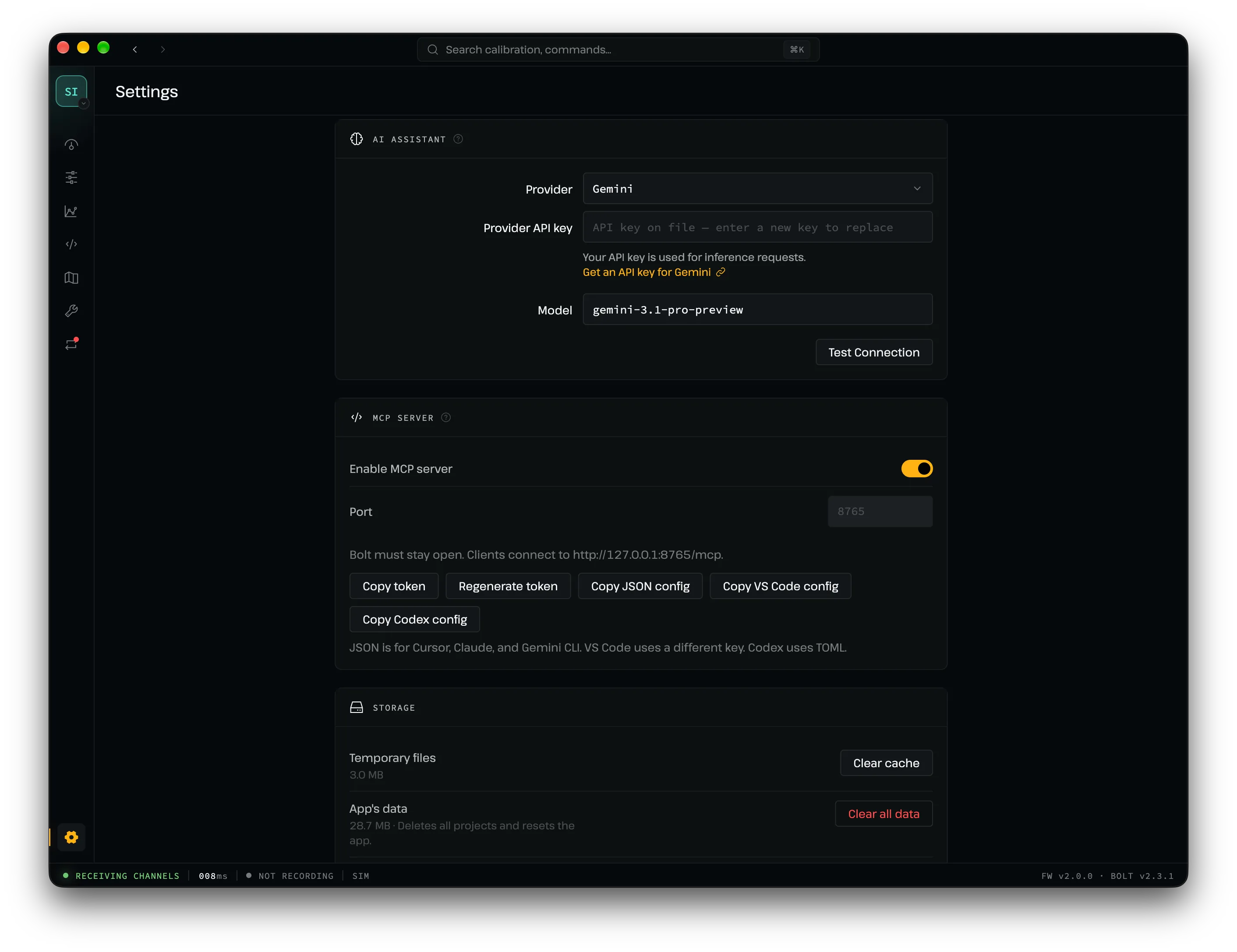Image resolution: width=1237 pixels, height=952 pixels.
Task: Go forward with the right arrow
Action: click(x=163, y=49)
